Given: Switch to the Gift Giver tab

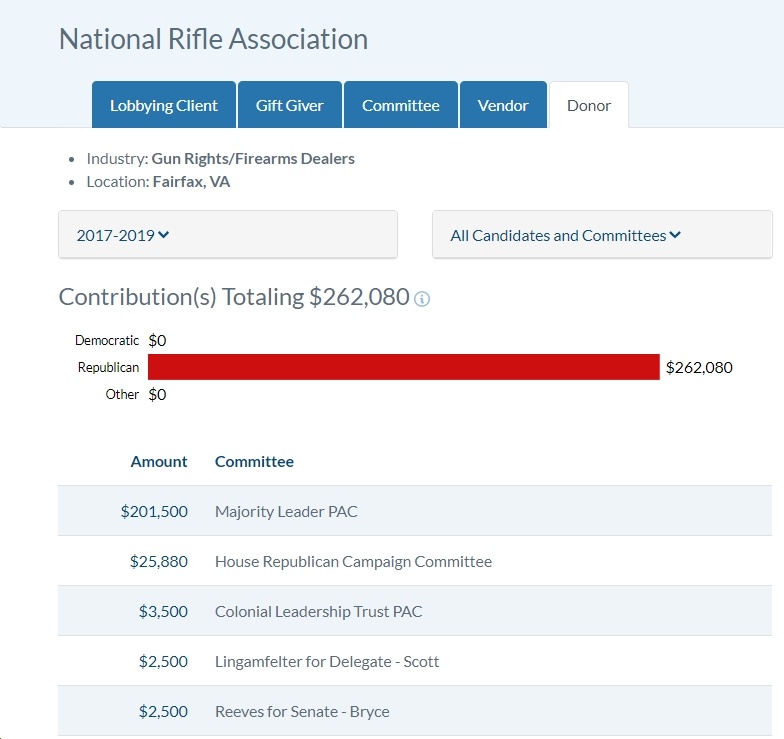Looking at the screenshot, I should [x=290, y=105].
